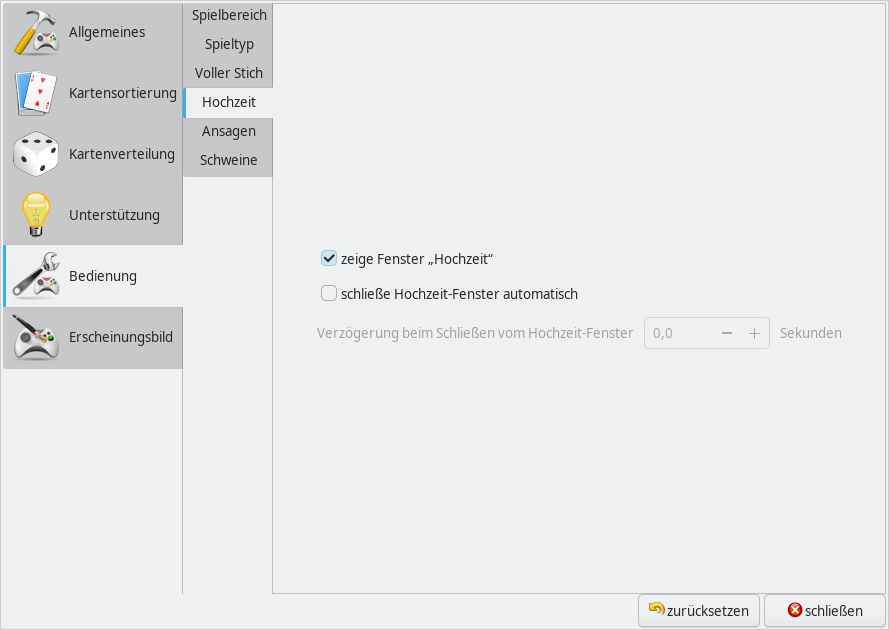
Task: Open the Spieltyp tab
Action: 229,44
